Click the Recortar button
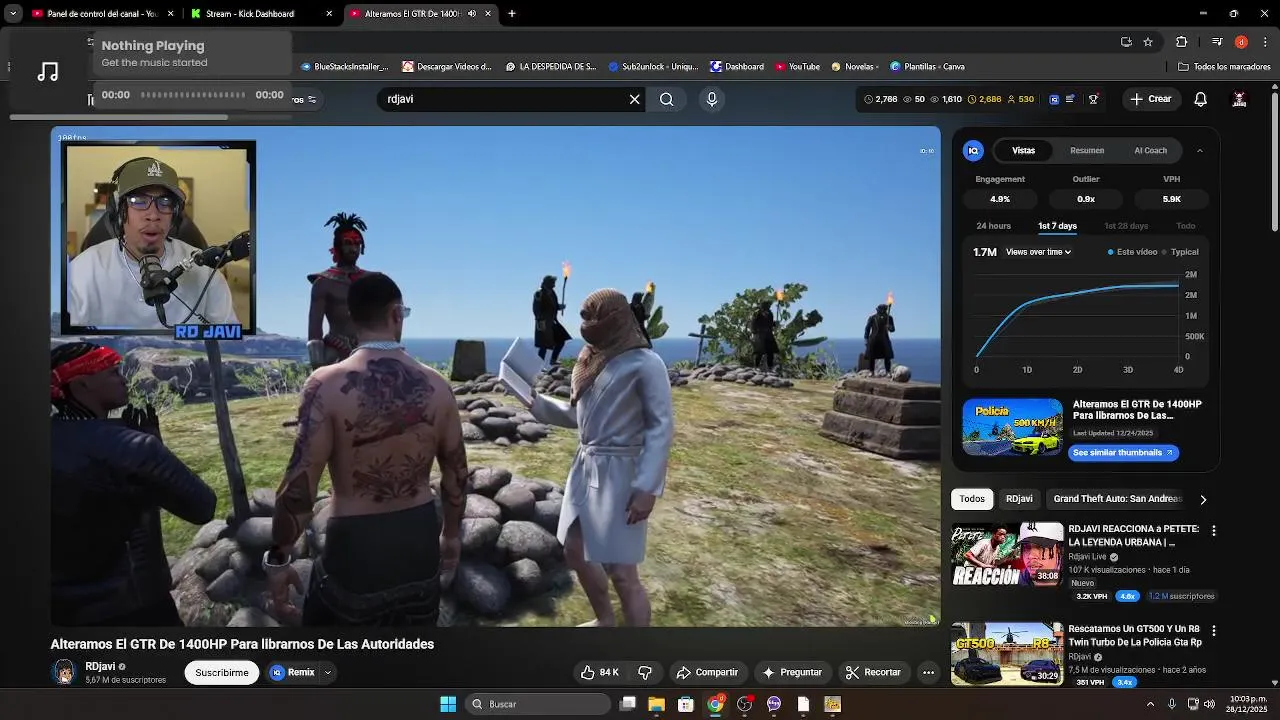 (x=873, y=672)
